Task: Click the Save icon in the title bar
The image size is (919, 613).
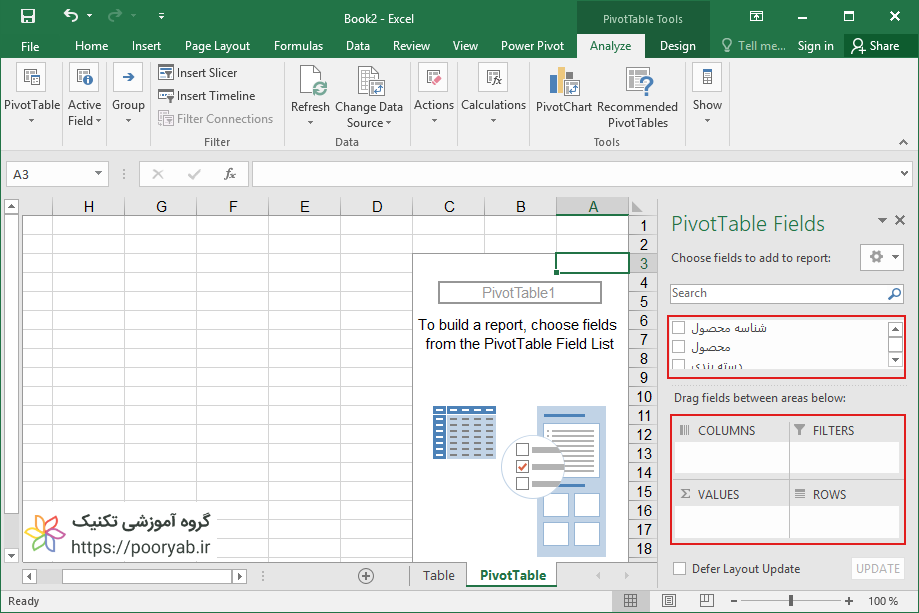Action: [x=28, y=16]
